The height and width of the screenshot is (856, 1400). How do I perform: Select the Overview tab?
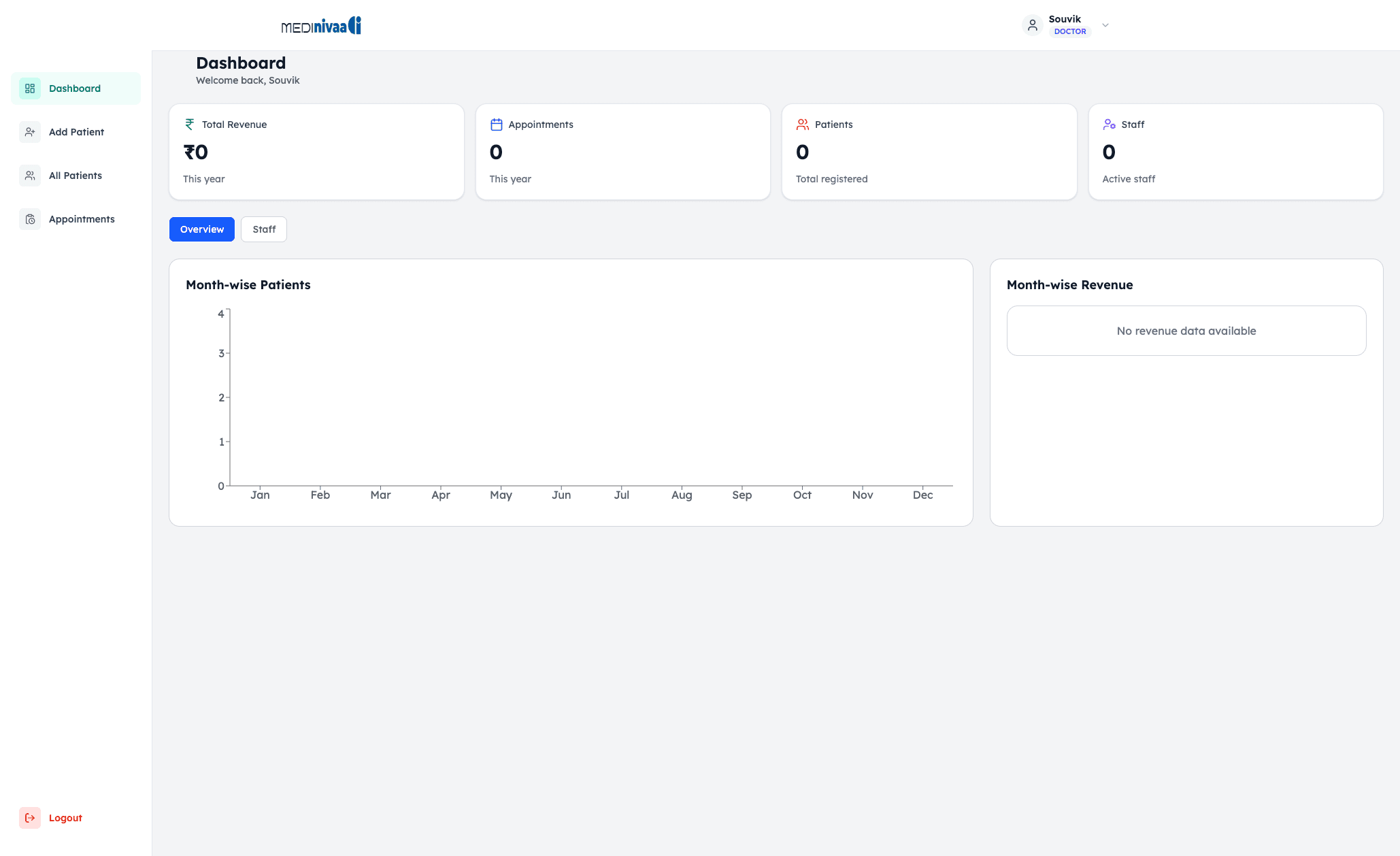[x=202, y=229]
